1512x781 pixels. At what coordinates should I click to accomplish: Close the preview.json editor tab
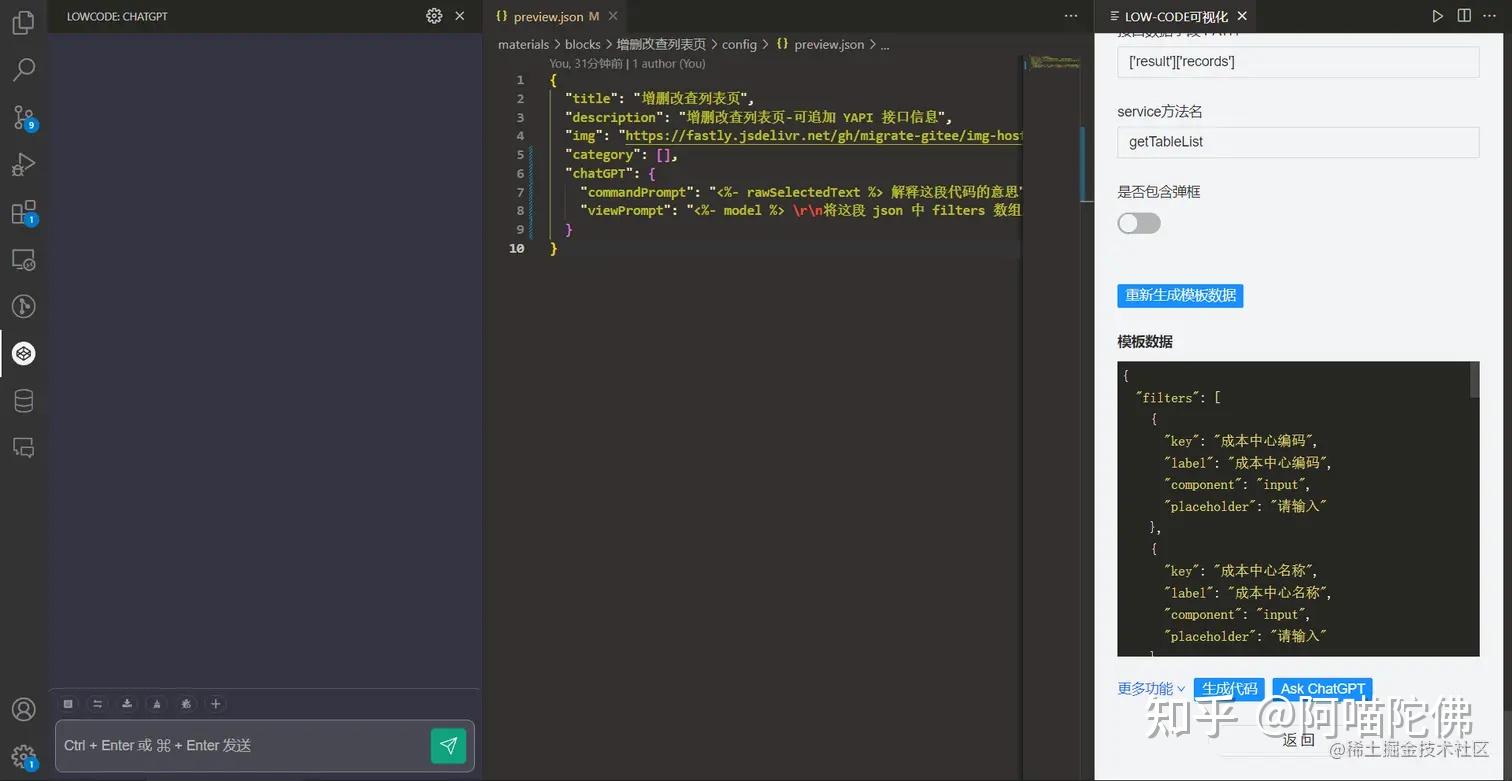(613, 16)
